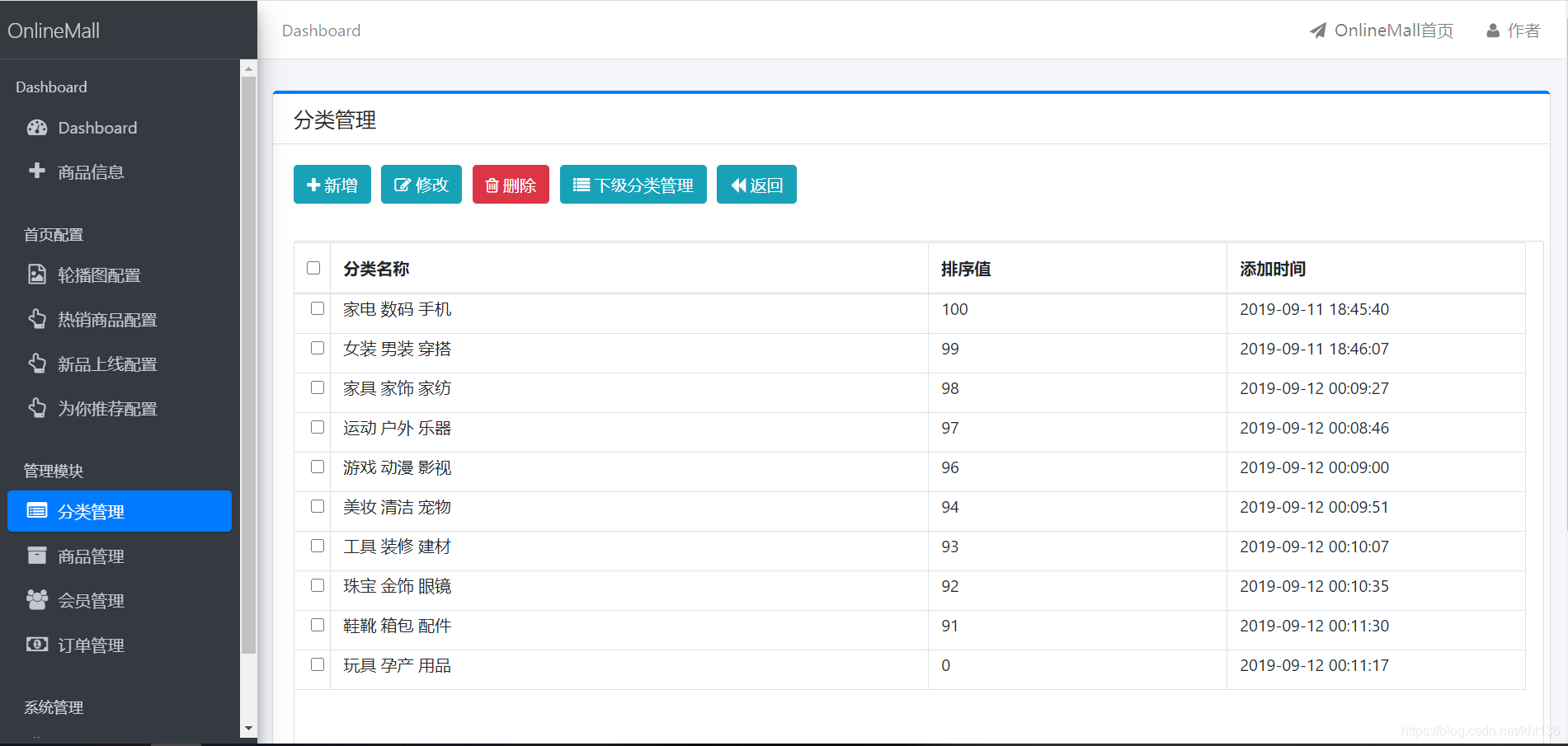Click the users icon for 会员管理
The image size is (1568, 746).
pyautogui.click(x=37, y=600)
